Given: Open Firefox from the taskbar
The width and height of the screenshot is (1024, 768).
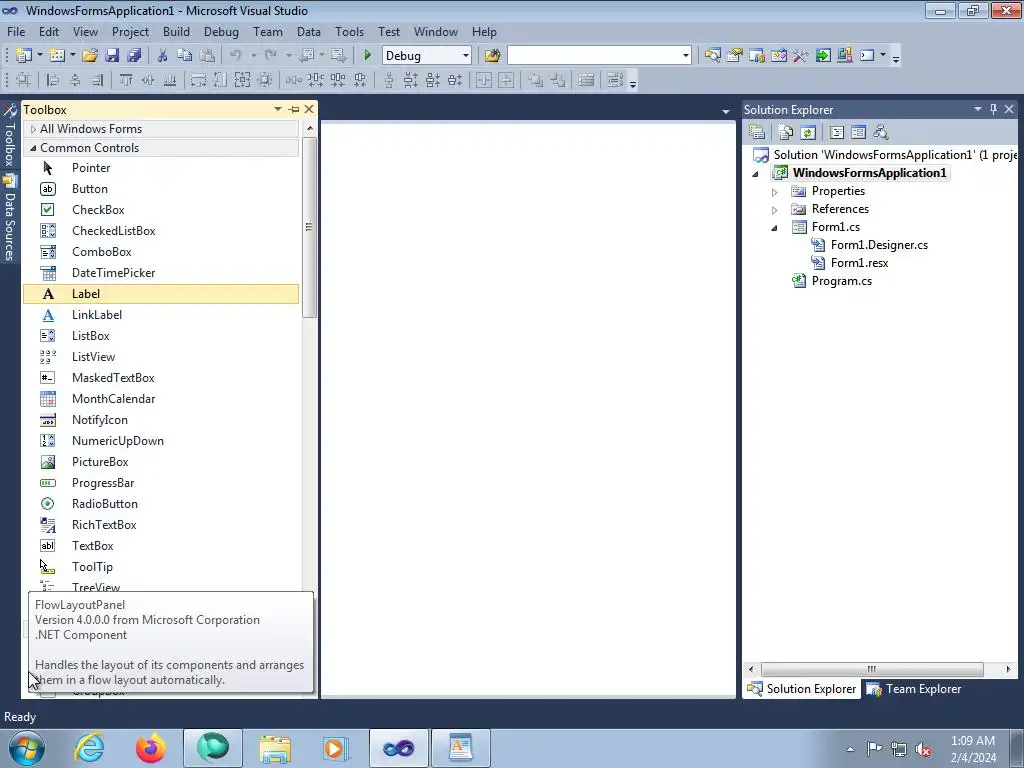Looking at the screenshot, I should [151, 748].
